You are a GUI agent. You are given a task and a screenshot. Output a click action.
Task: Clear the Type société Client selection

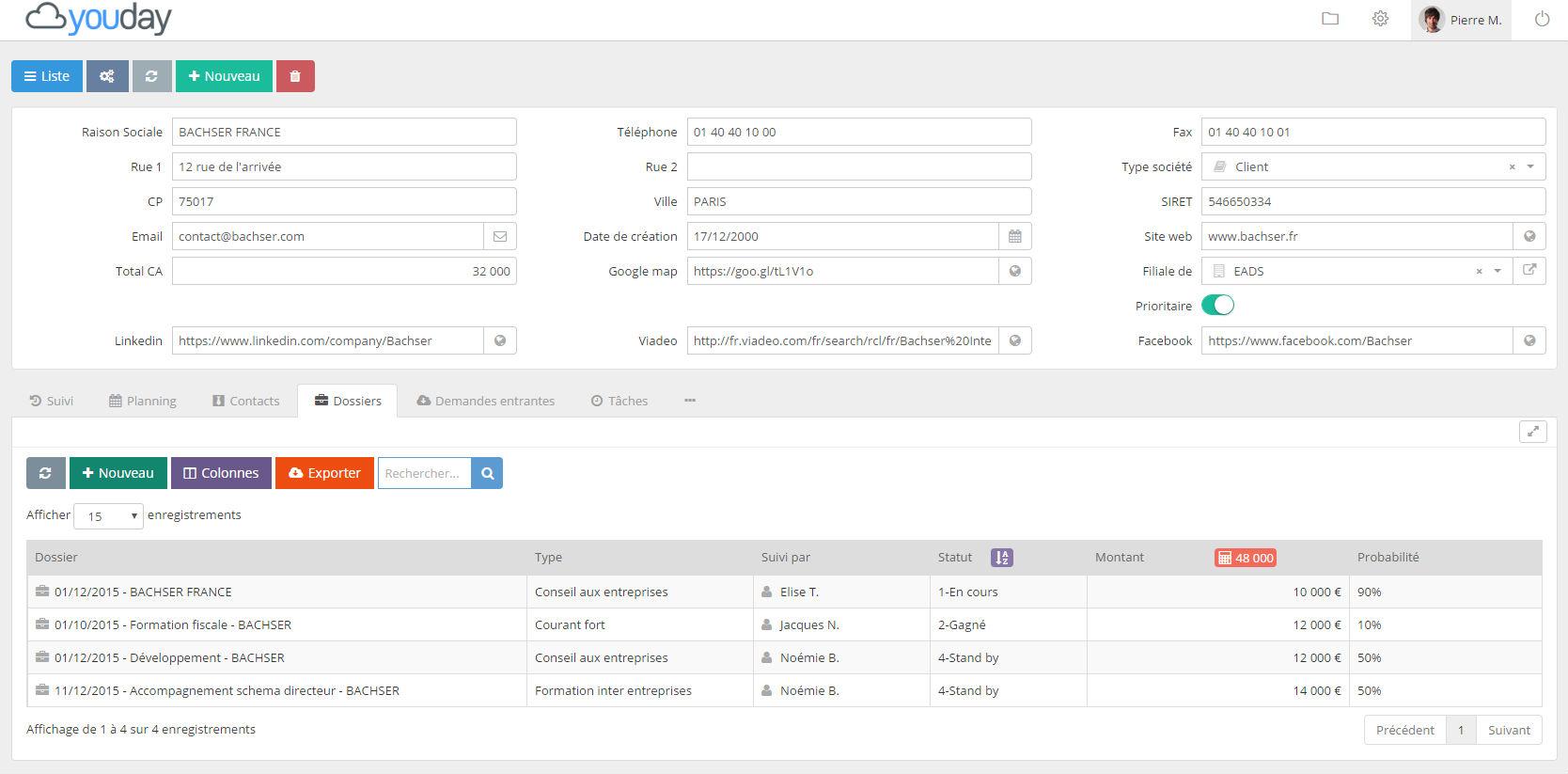1512,166
